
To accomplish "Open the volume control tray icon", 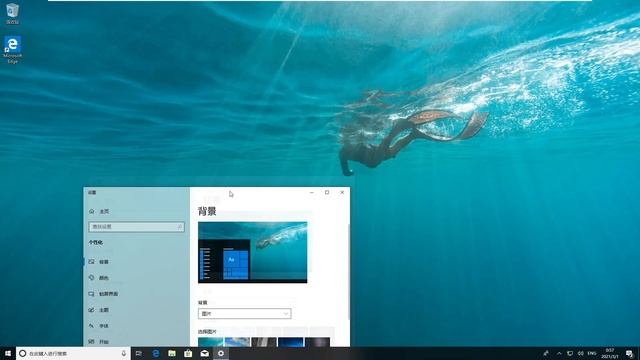I will tap(581, 353).
